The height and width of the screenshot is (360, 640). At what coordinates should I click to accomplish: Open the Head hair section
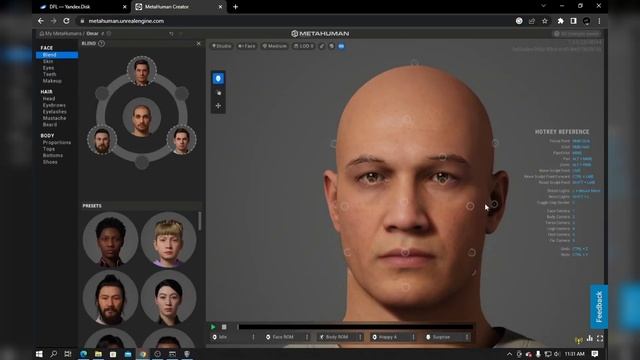point(49,98)
